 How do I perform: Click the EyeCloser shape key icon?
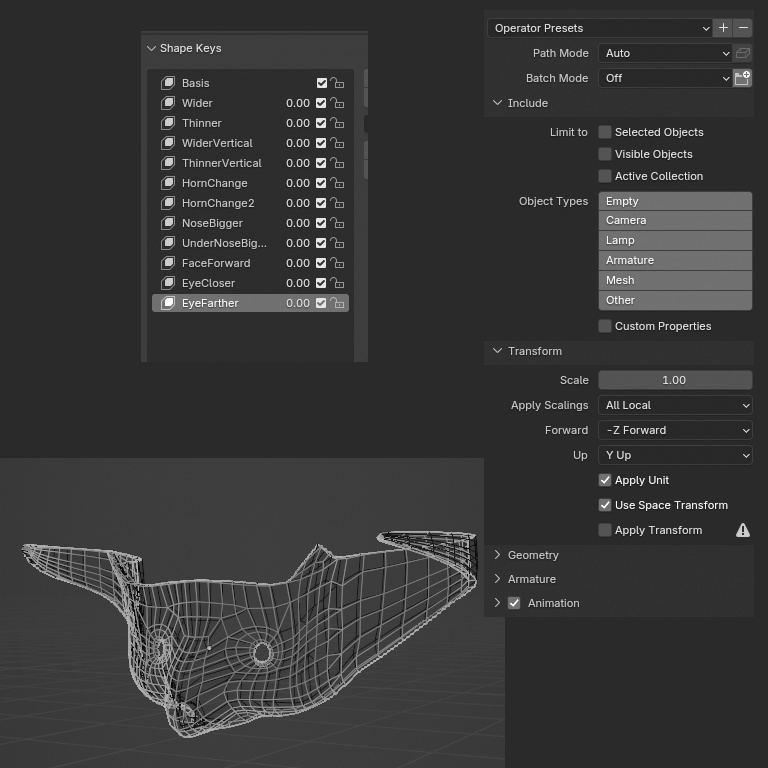click(168, 283)
